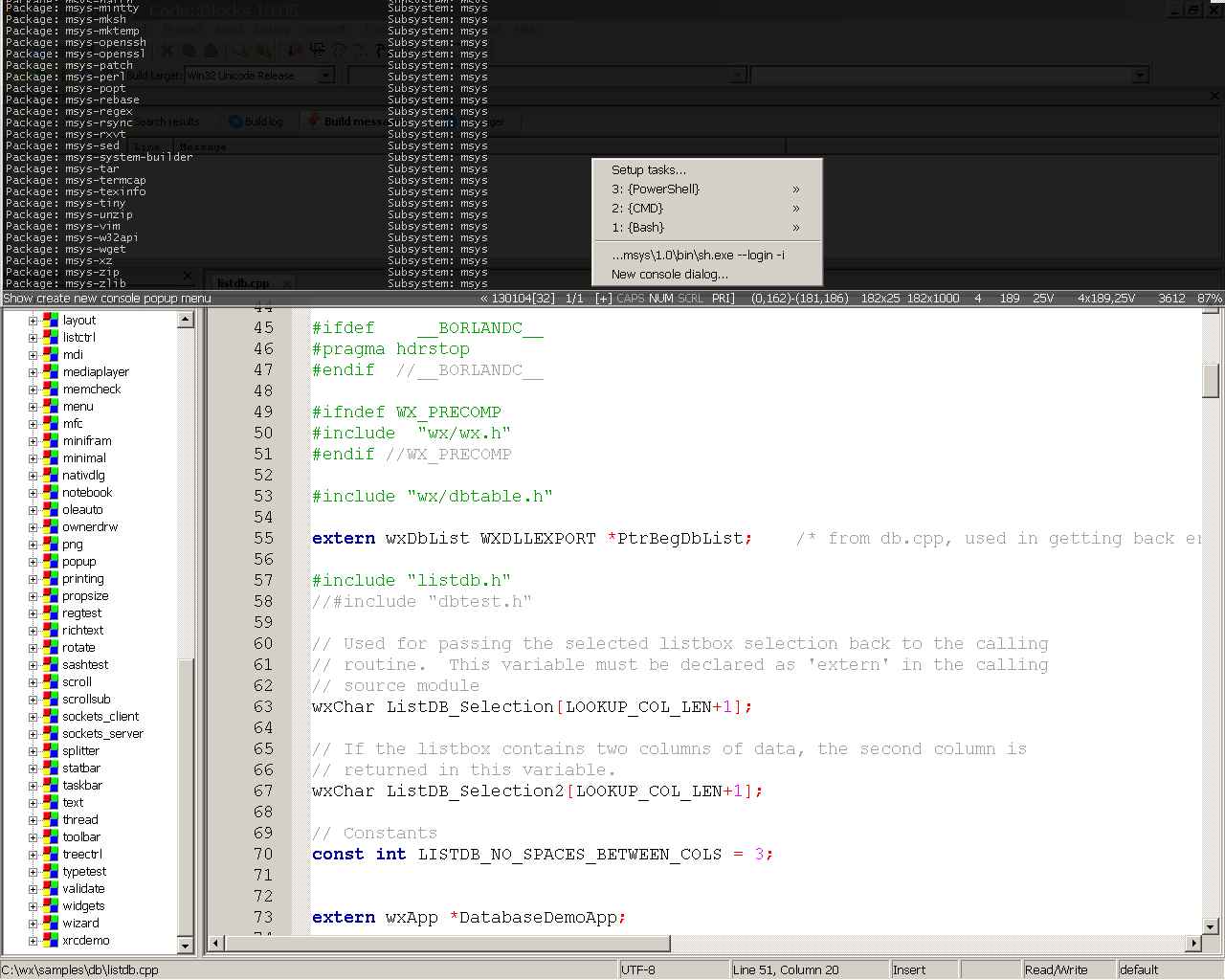Select the 2: {CMD} menu entry

(707, 208)
